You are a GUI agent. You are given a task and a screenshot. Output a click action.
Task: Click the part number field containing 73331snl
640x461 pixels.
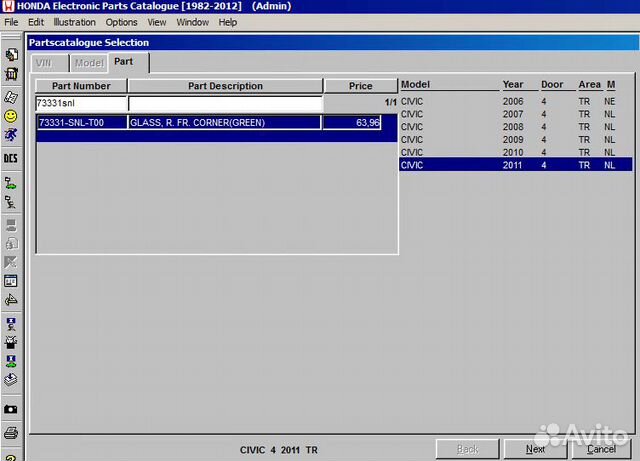coord(81,103)
